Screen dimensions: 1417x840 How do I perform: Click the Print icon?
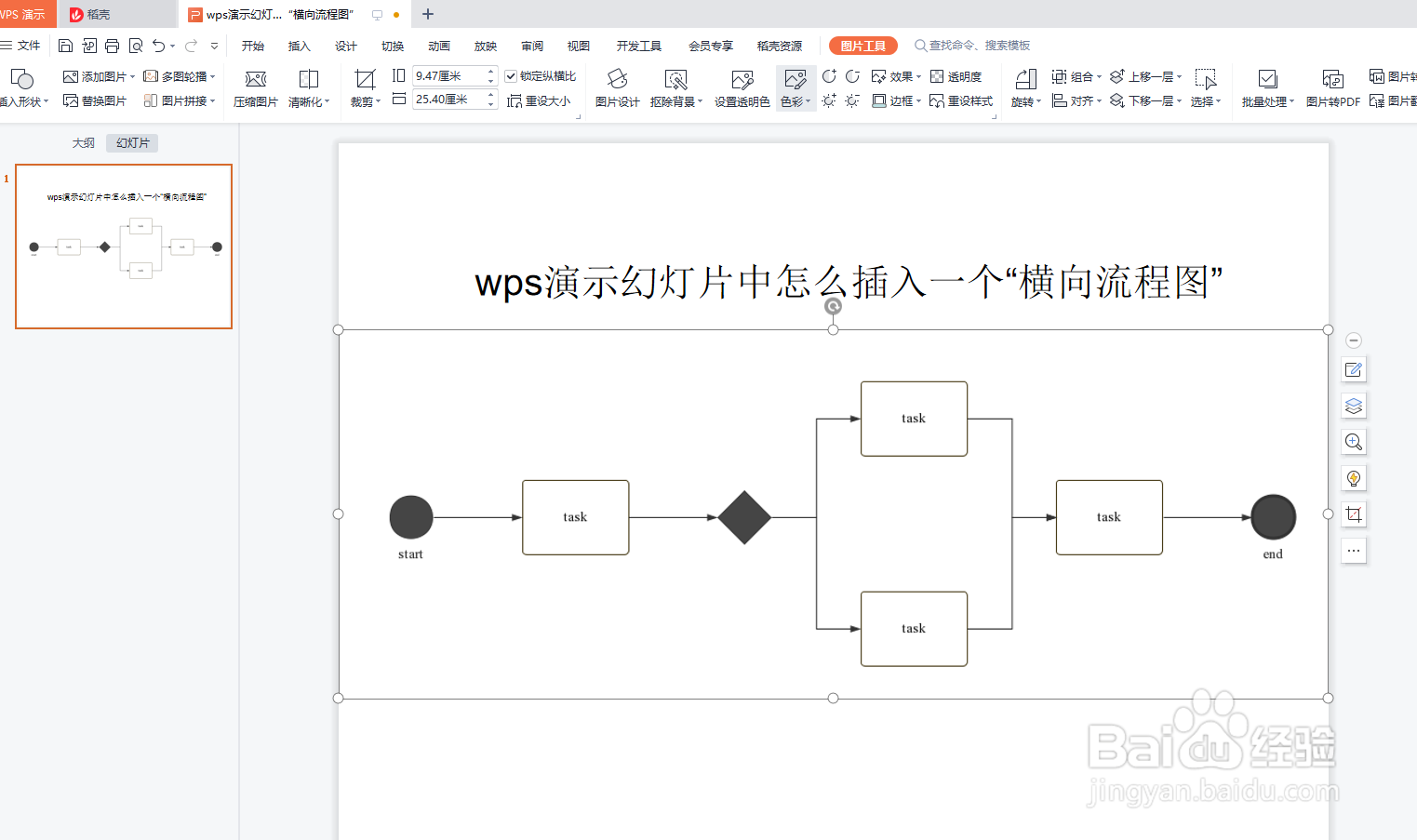(113, 46)
